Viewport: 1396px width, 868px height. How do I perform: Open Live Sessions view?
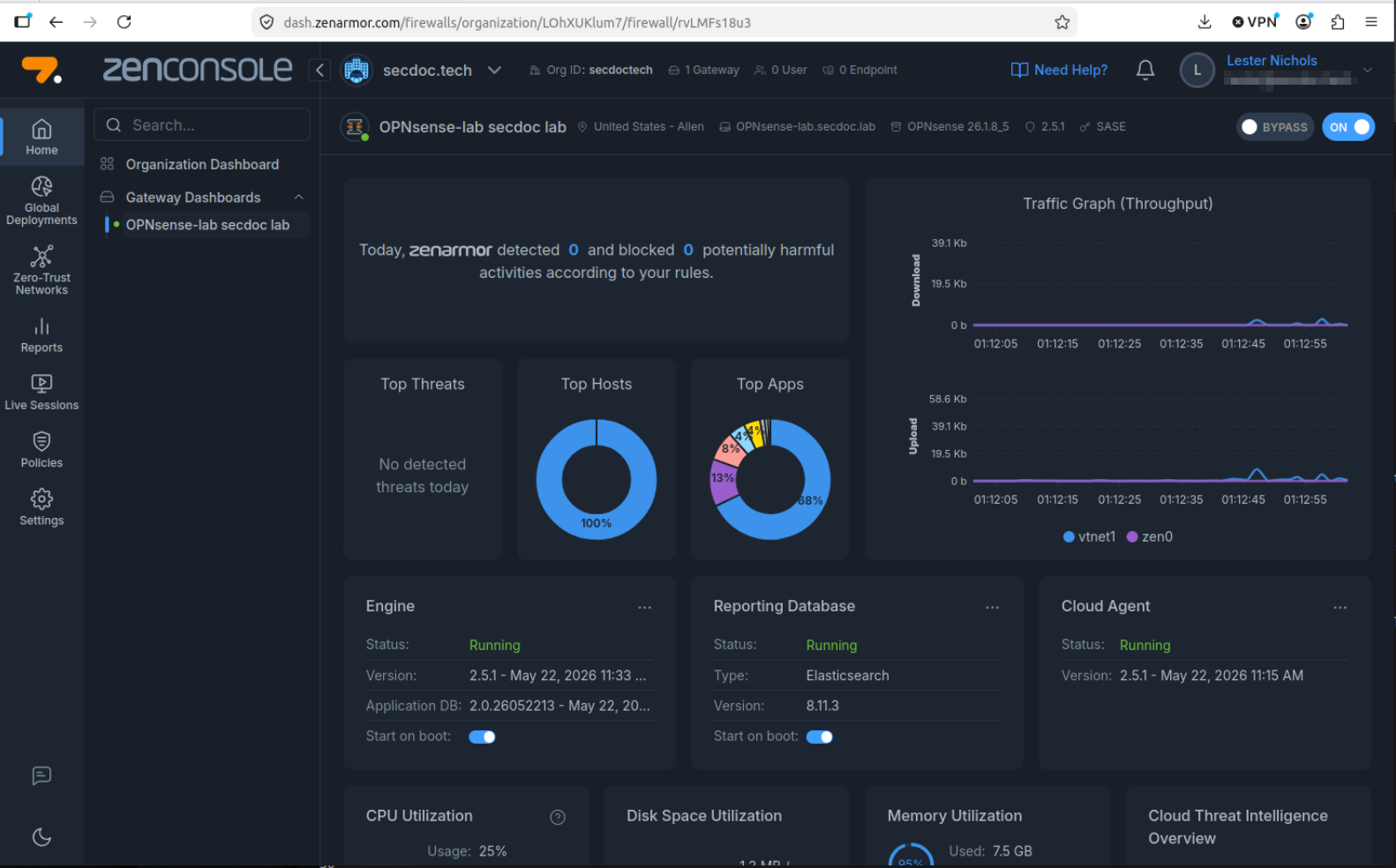click(41, 393)
